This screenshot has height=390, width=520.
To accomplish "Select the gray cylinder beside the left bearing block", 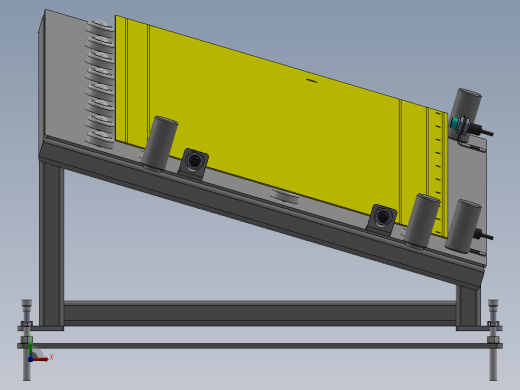I will click(160, 143).
